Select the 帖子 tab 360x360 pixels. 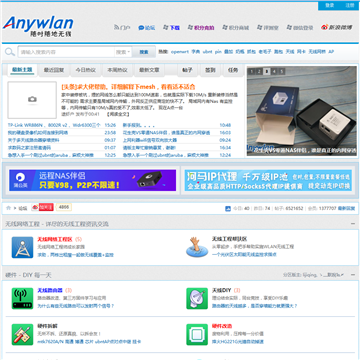point(187,70)
